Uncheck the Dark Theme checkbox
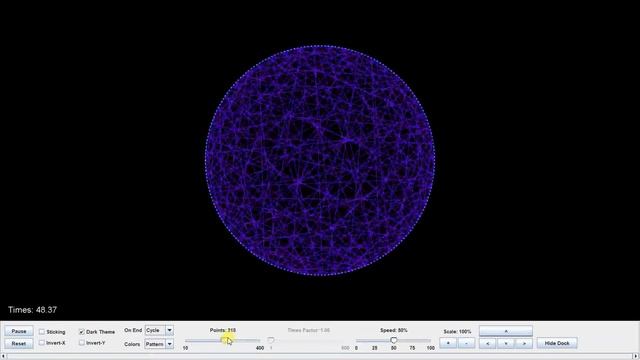 (82, 332)
